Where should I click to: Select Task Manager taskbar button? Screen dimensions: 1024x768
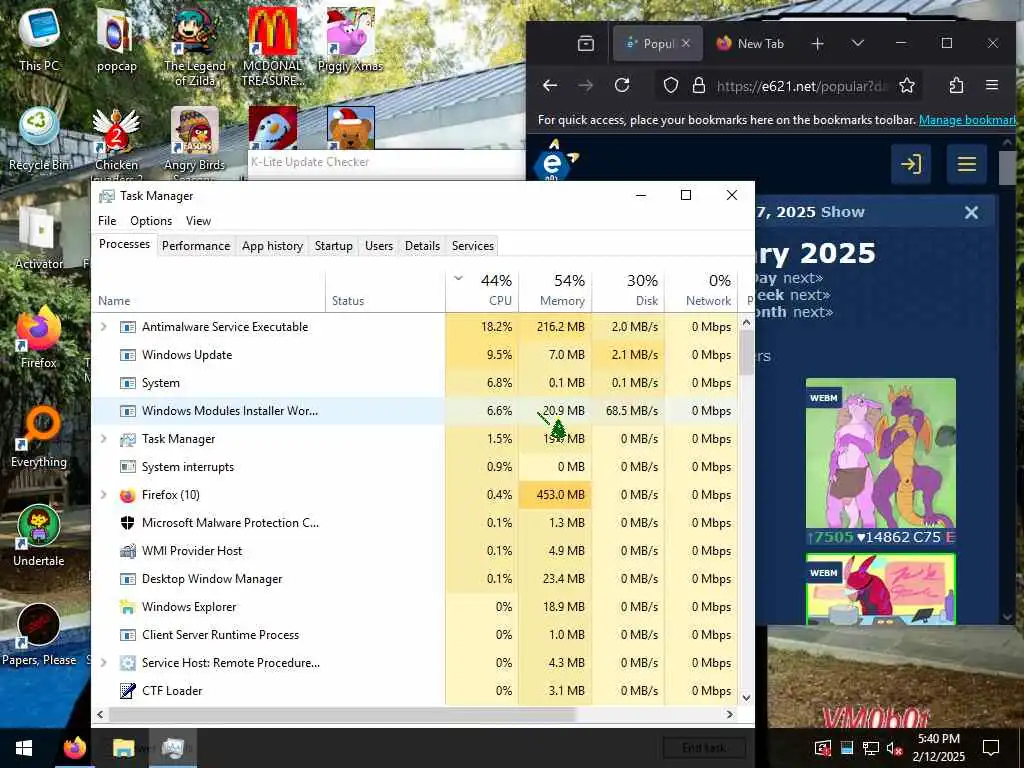[172, 748]
